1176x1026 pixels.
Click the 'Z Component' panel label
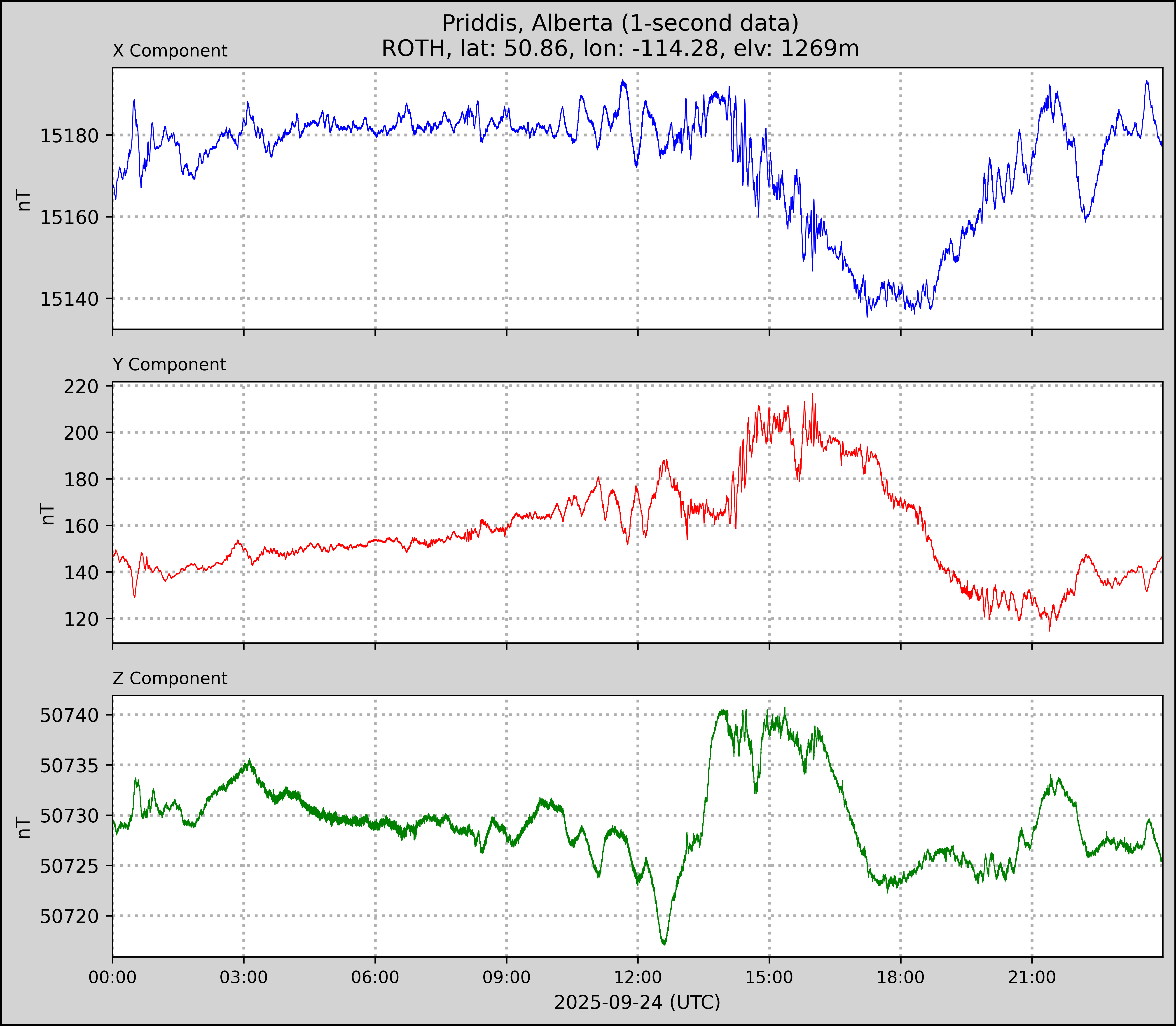(170, 679)
